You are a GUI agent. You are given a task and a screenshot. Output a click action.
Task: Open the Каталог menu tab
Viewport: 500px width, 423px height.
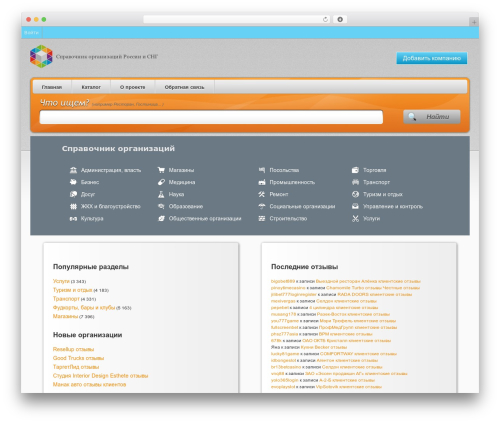click(x=91, y=87)
